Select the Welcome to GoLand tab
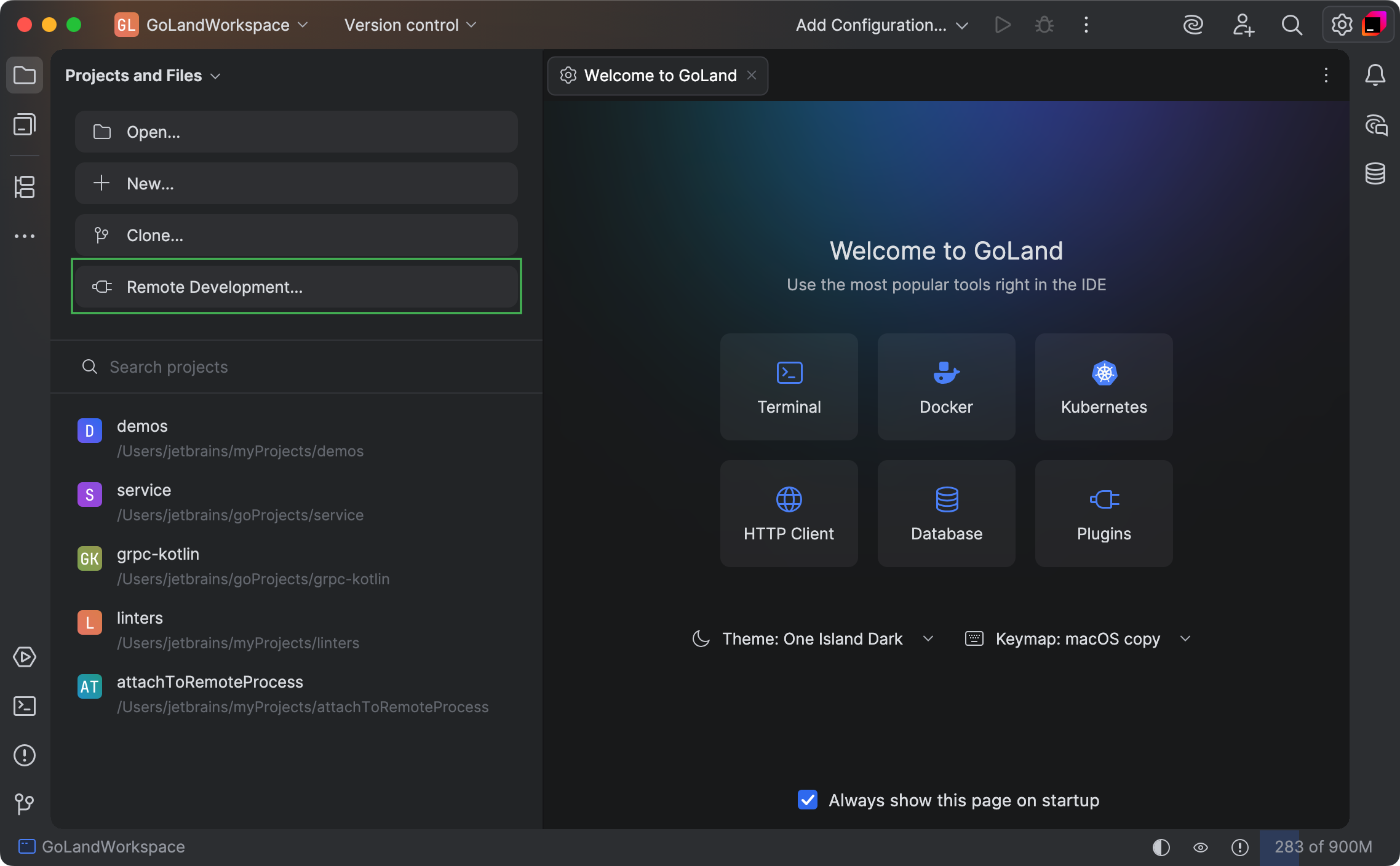1400x866 pixels. click(x=658, y=76)
